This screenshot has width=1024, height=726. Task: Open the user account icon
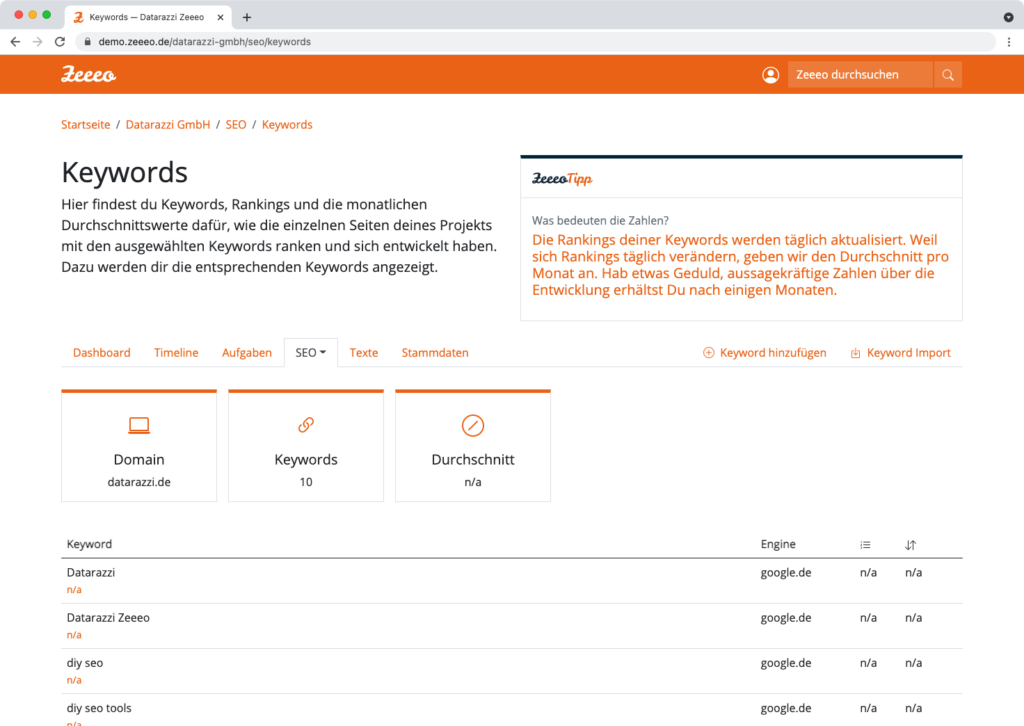click(771, 75)
